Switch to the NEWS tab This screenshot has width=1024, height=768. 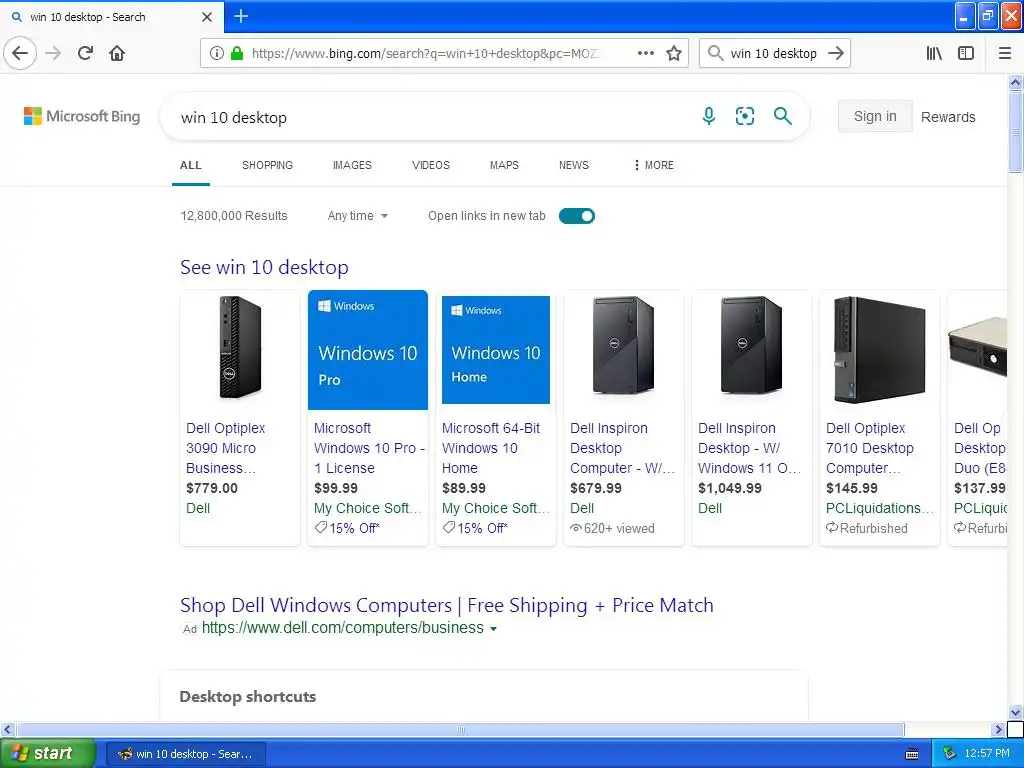tap(573, 165)
